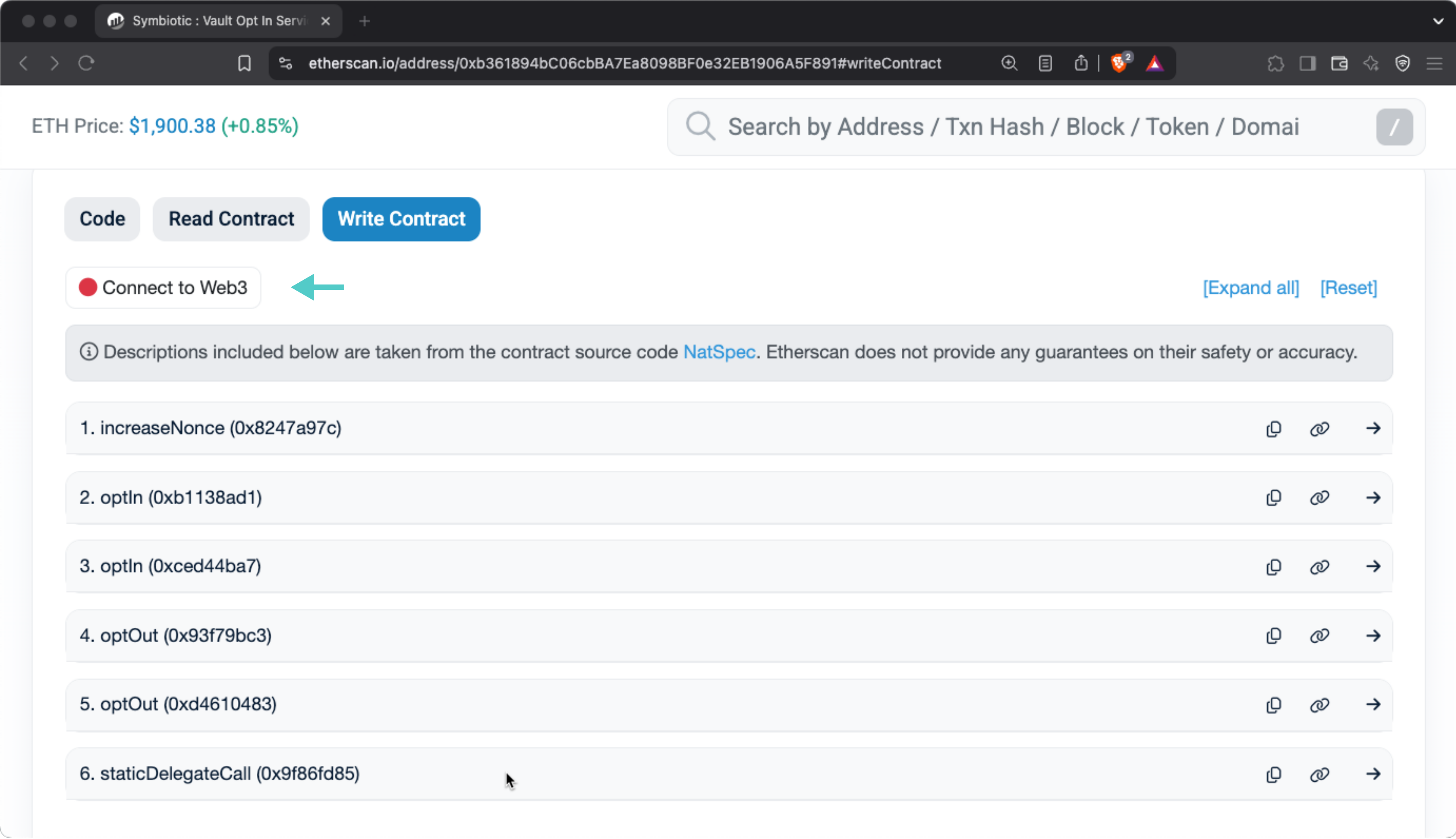
Task: Close the Symbiotic browser tab
Action: tap(326, 21)
